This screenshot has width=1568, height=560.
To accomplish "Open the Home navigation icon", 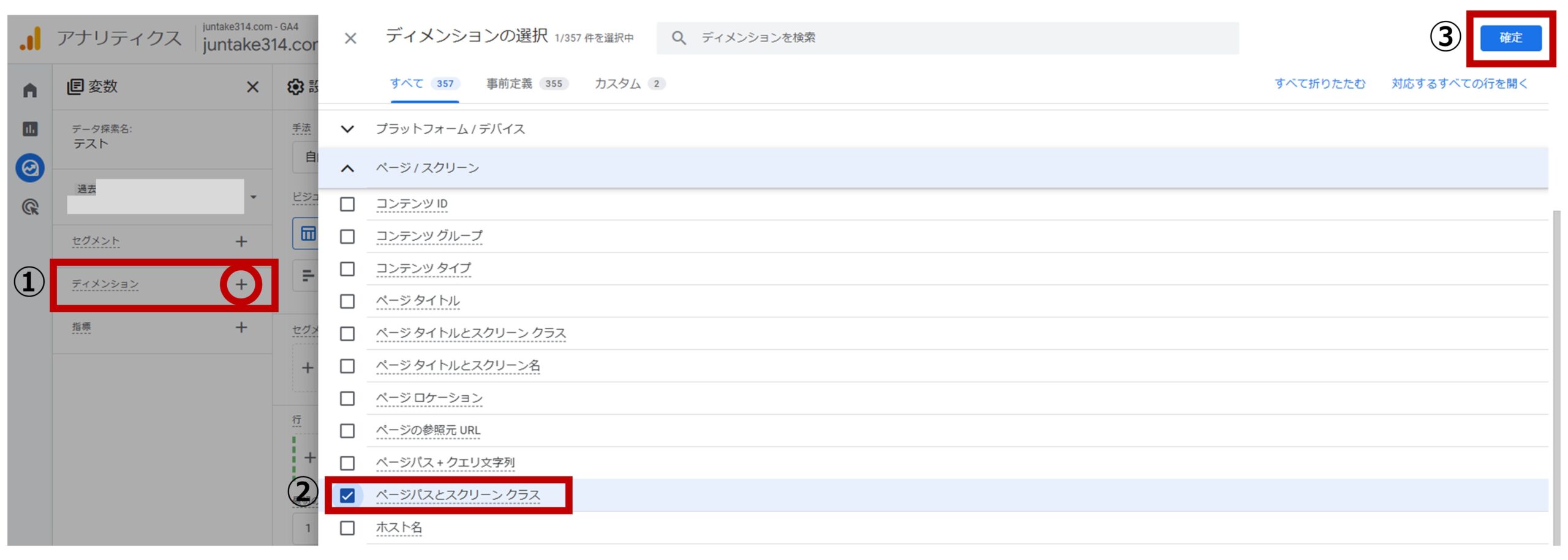I will click(x=29, y=90).
